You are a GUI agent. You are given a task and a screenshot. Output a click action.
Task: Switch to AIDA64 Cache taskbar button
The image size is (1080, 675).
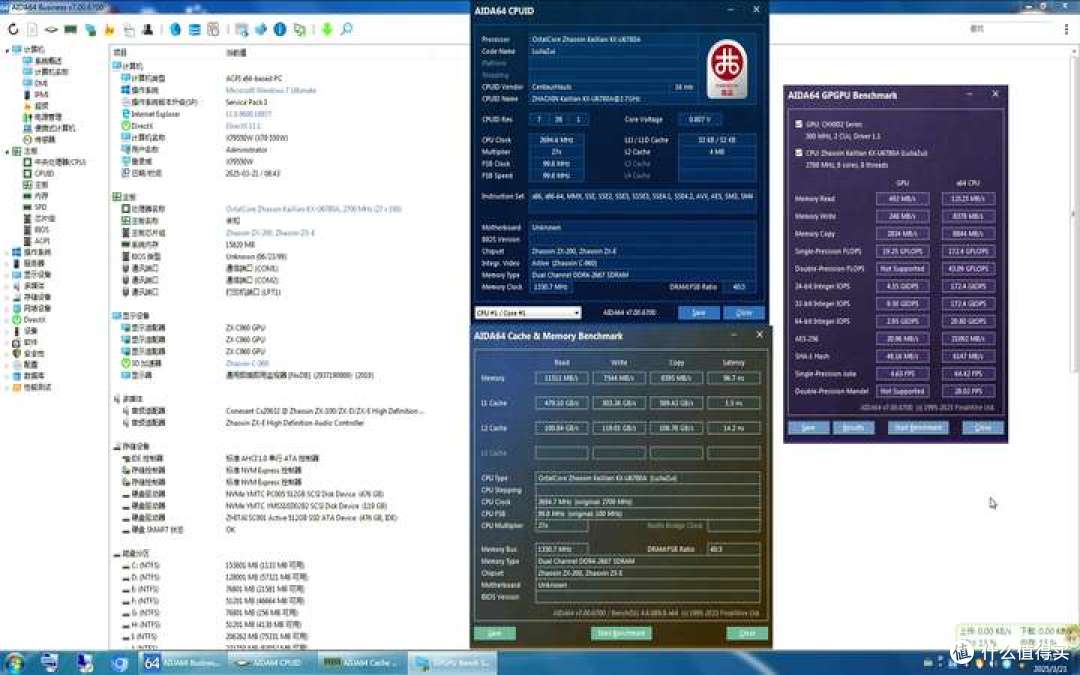click(360, 663)
